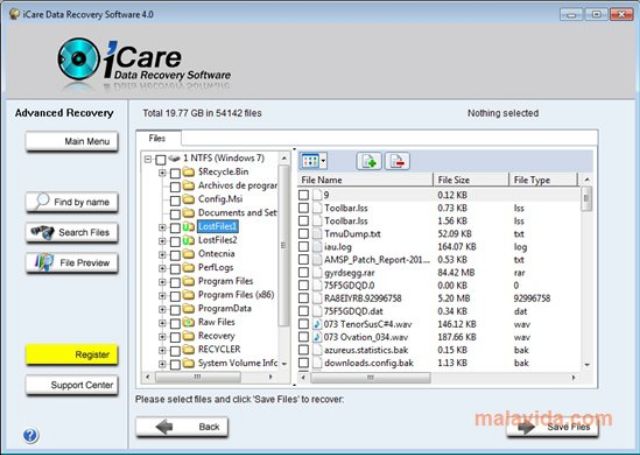Check the box for iau.log
The image size is (640, 455).
304,245
